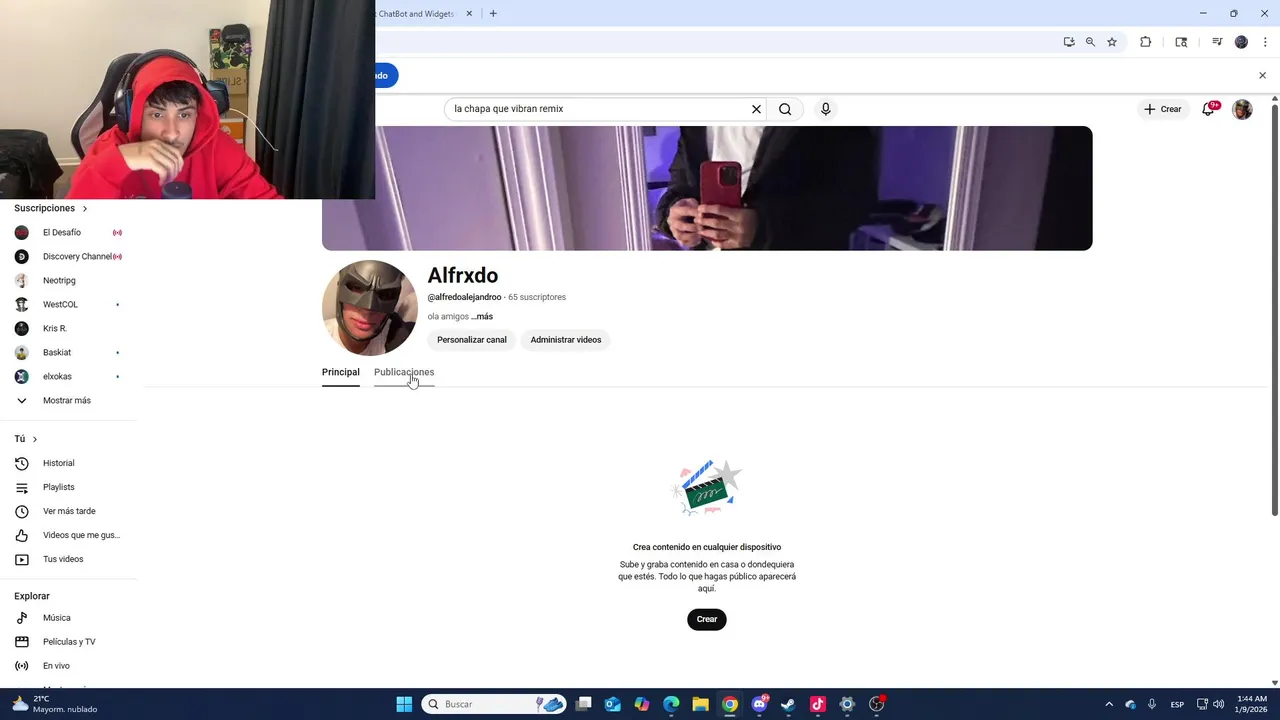The height and width of the screenshot is (720, 1280).
Task: Install app icon in address bar
Action: (1069, 42)
